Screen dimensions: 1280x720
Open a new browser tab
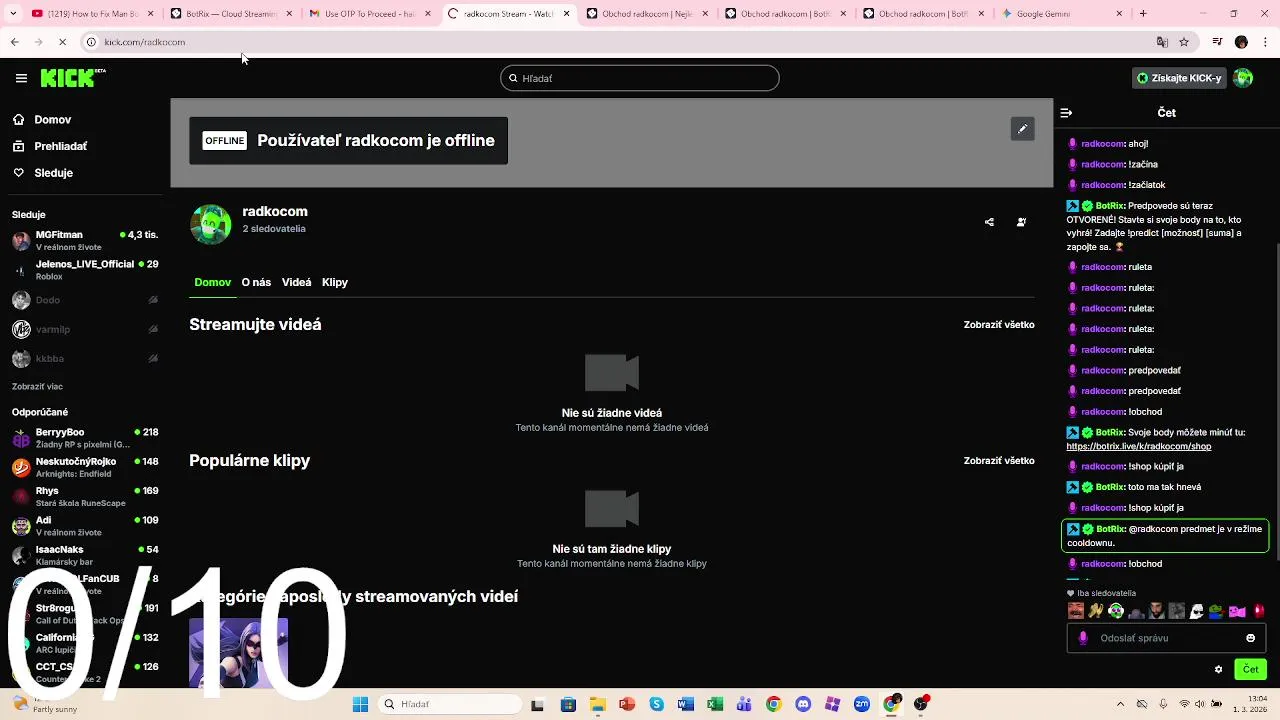(1143, 14)
